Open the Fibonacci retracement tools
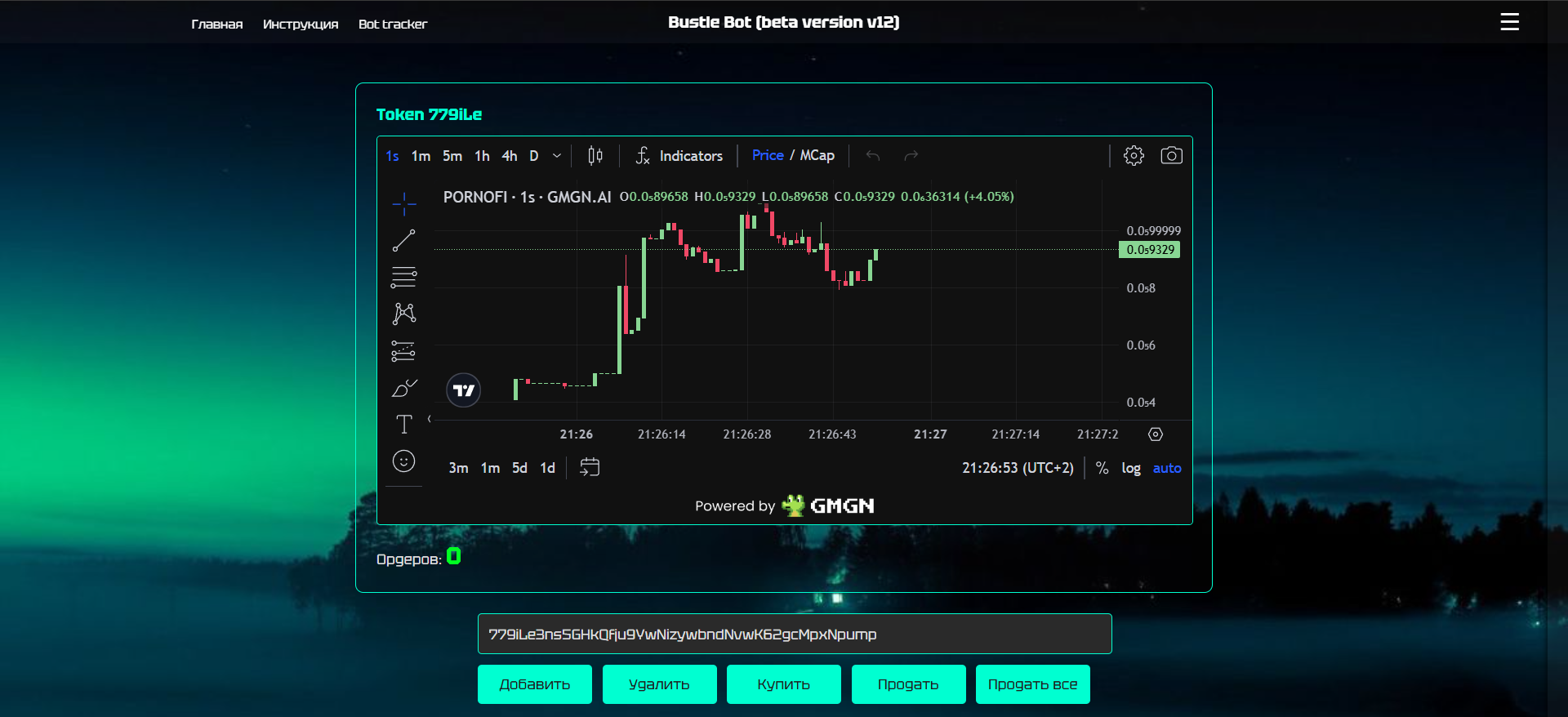 pyautogui.click(x=403, y=278)
